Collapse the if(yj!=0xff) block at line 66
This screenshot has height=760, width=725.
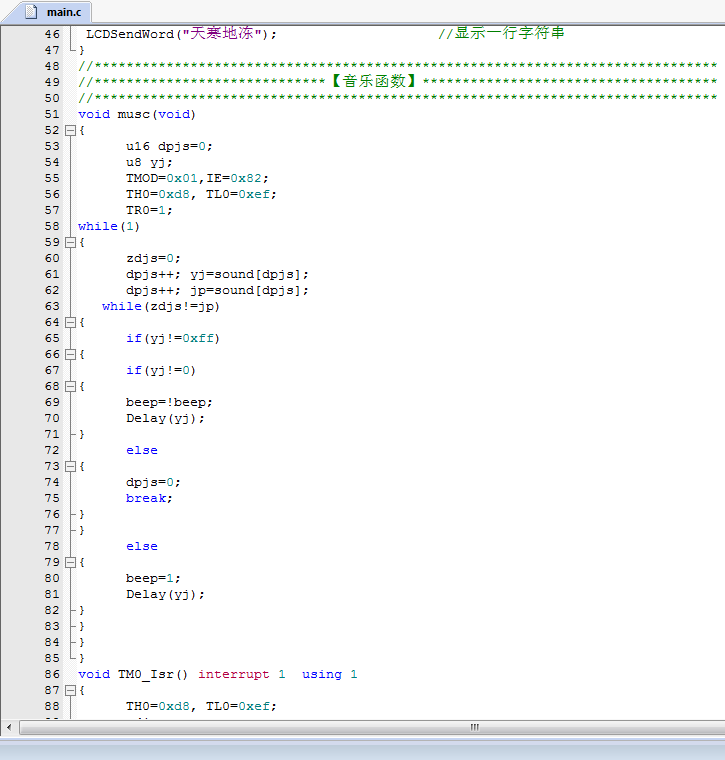70,354
